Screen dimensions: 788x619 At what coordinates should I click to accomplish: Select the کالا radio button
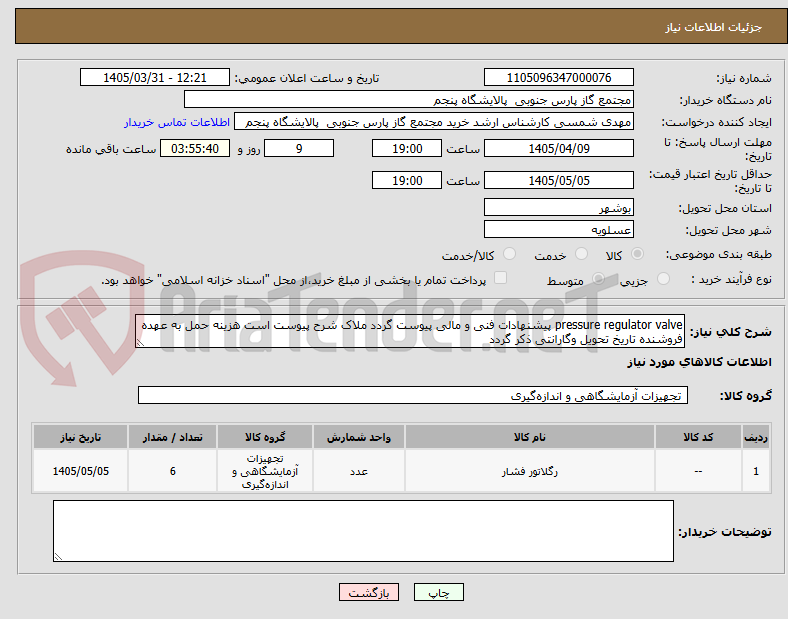pos(637,254)
